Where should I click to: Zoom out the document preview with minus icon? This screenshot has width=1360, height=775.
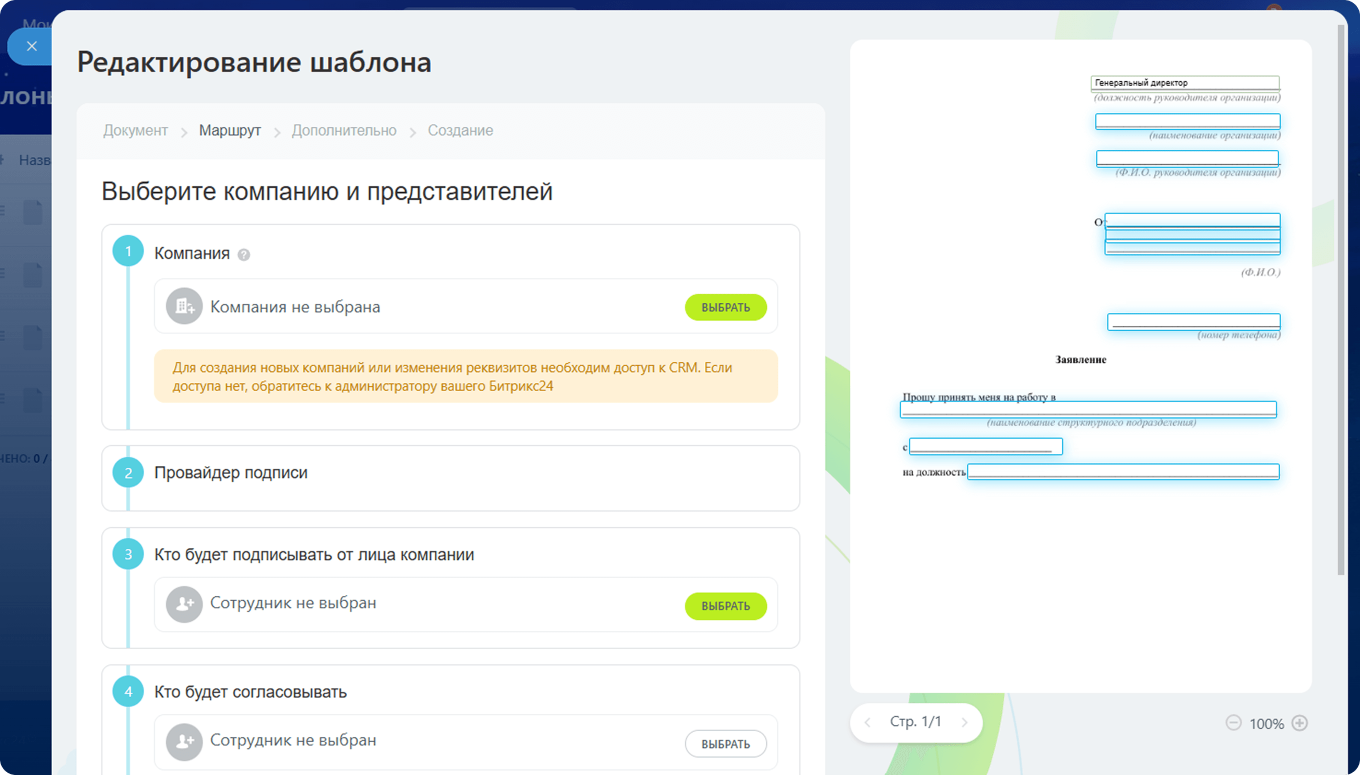click(x=1236, y=723)
